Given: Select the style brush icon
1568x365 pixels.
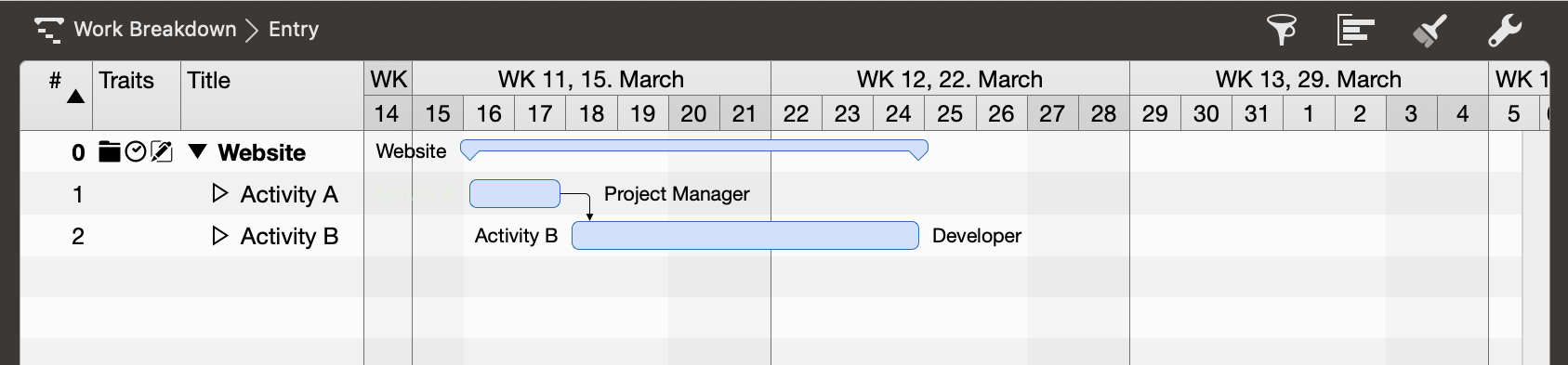Looking at the screenshot, I should pos(1430,30).
